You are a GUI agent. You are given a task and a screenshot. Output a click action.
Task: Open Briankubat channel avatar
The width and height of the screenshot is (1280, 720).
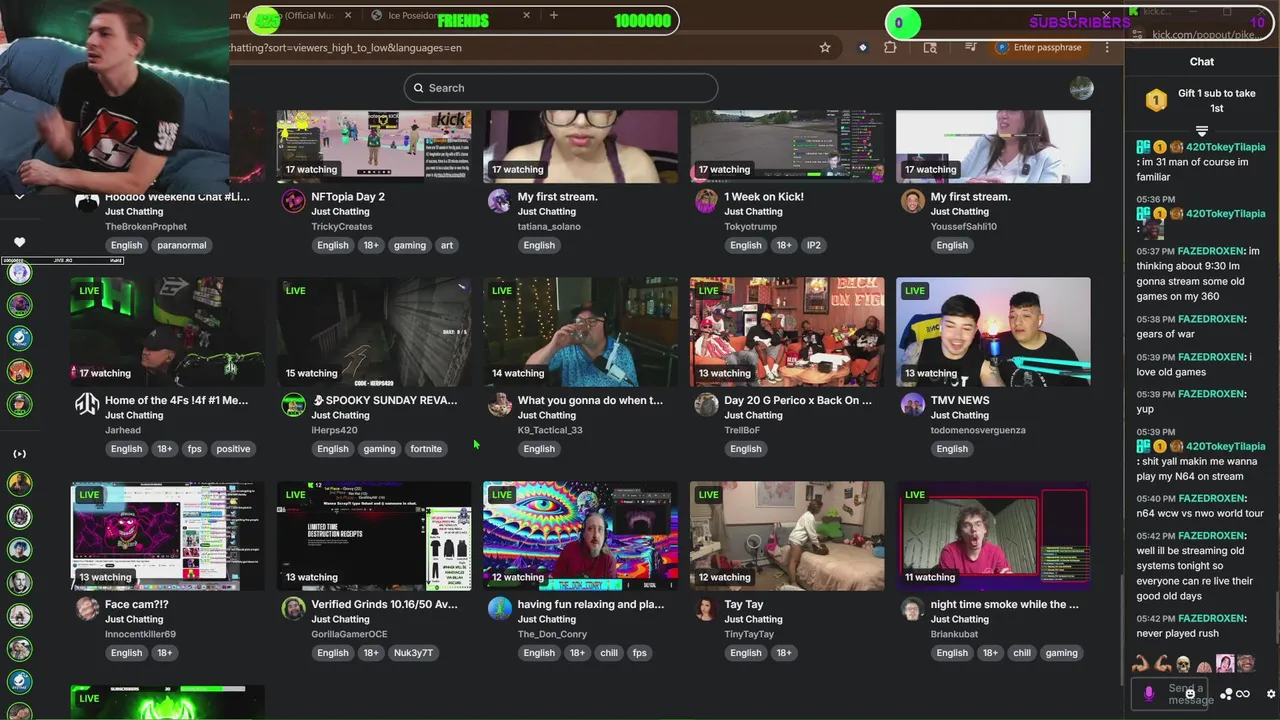[x=912, y=608]
